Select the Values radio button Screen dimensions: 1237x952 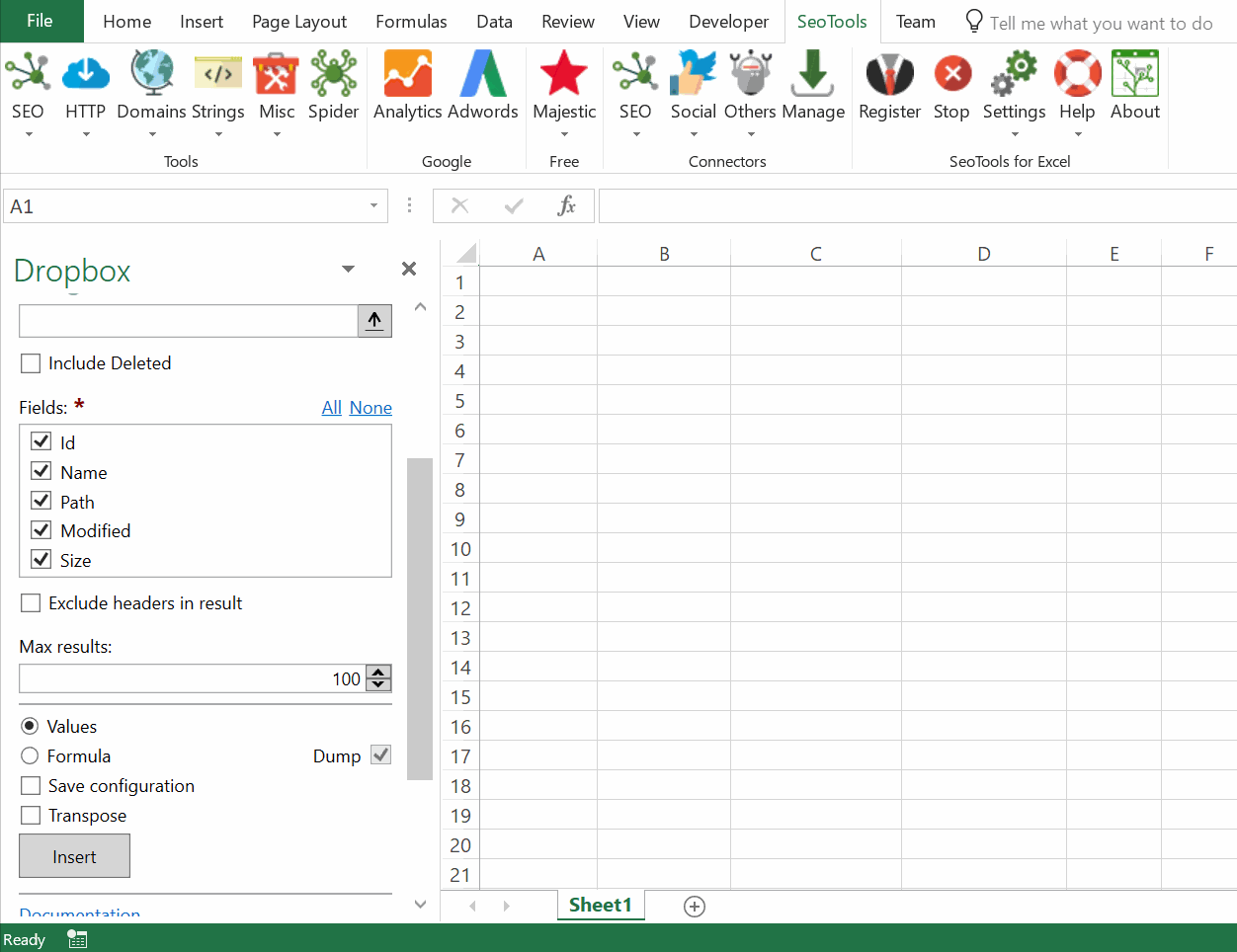point(30,726)
